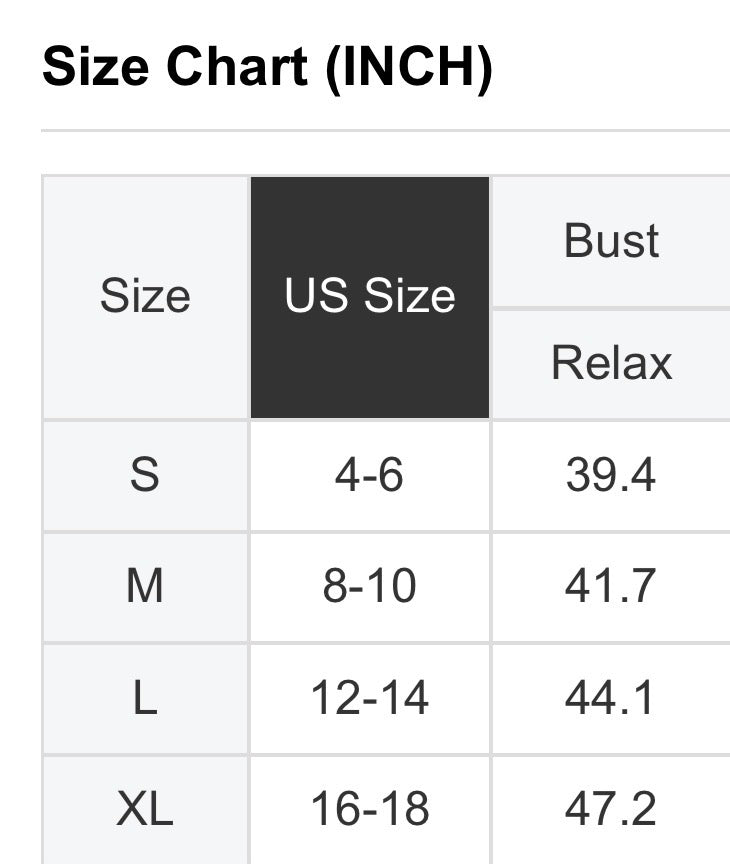The image size is (730, 864).
Task: Click the "S" size row label
Action: click(x=145, y=475)
